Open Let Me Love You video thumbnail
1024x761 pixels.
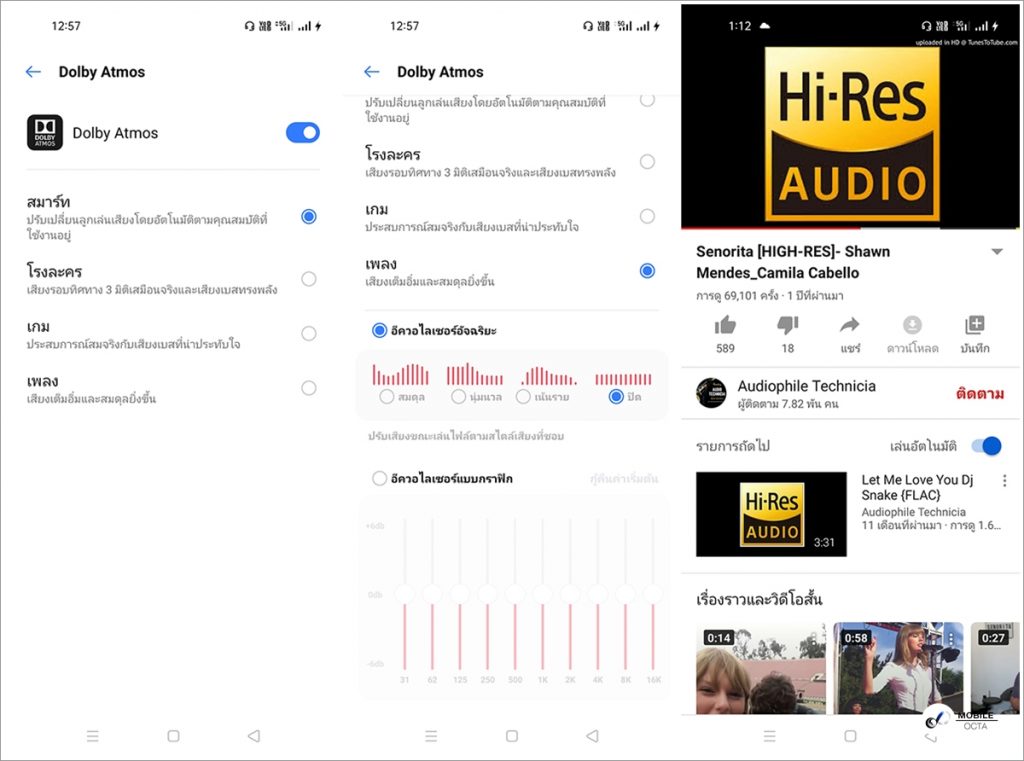(771, 514)
